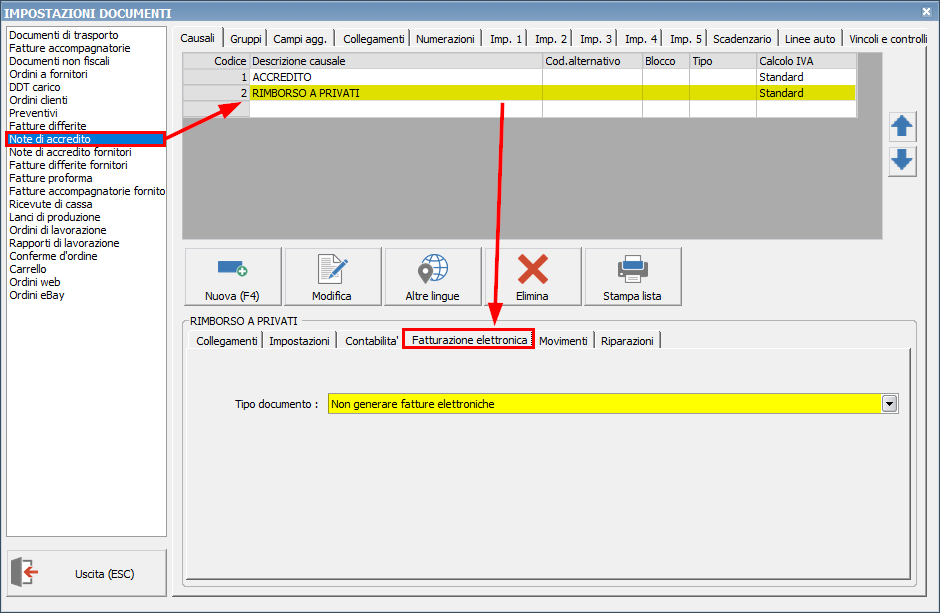940x613 pixels.
Task: Click the Uscita (ESC) button
Action: click(x=87, y=573)
